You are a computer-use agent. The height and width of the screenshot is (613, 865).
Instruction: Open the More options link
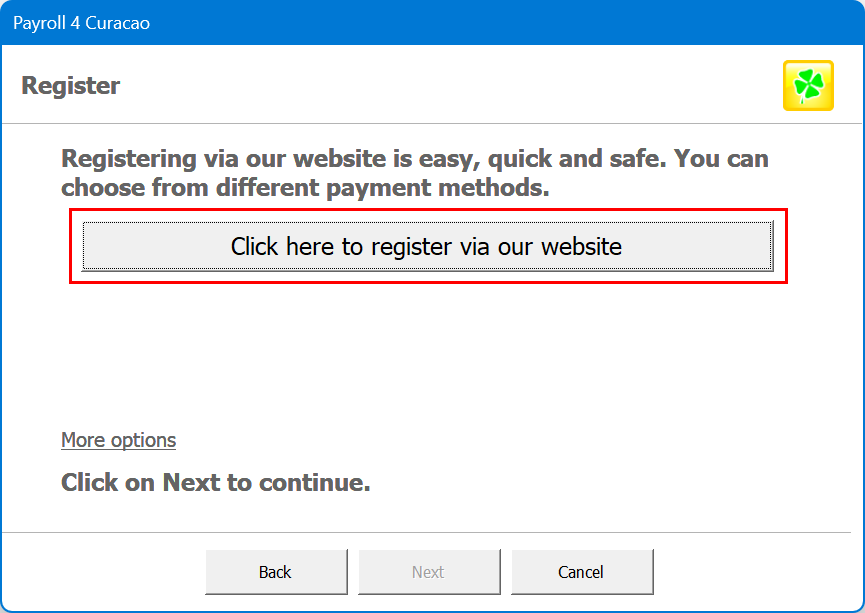[118, 440]
